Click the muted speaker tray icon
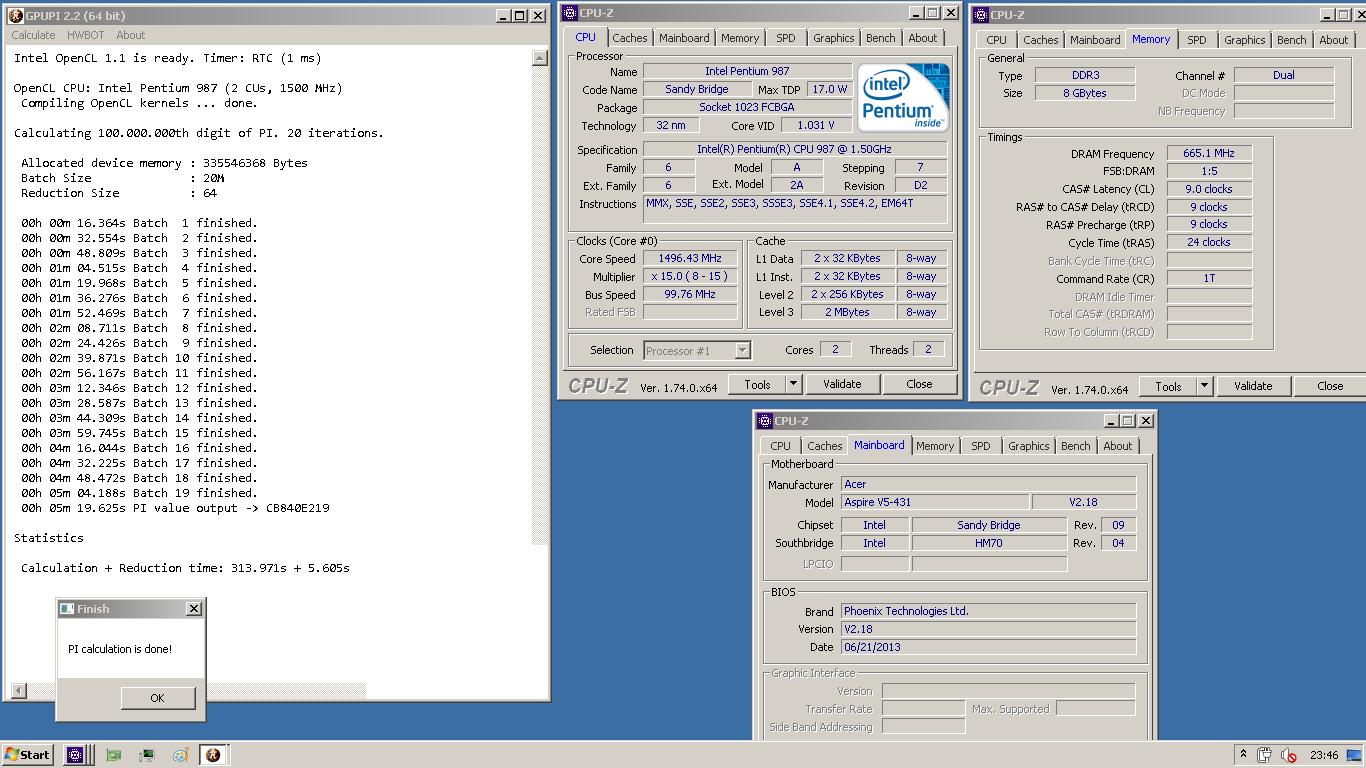The height and width of the screenshot is (768, 1366). [1288, 755]
